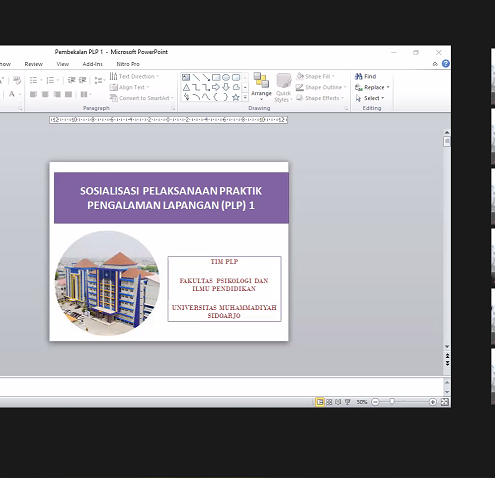Open the Arrange options
This screenshot has height=478, width=495.
coord(261,86)
